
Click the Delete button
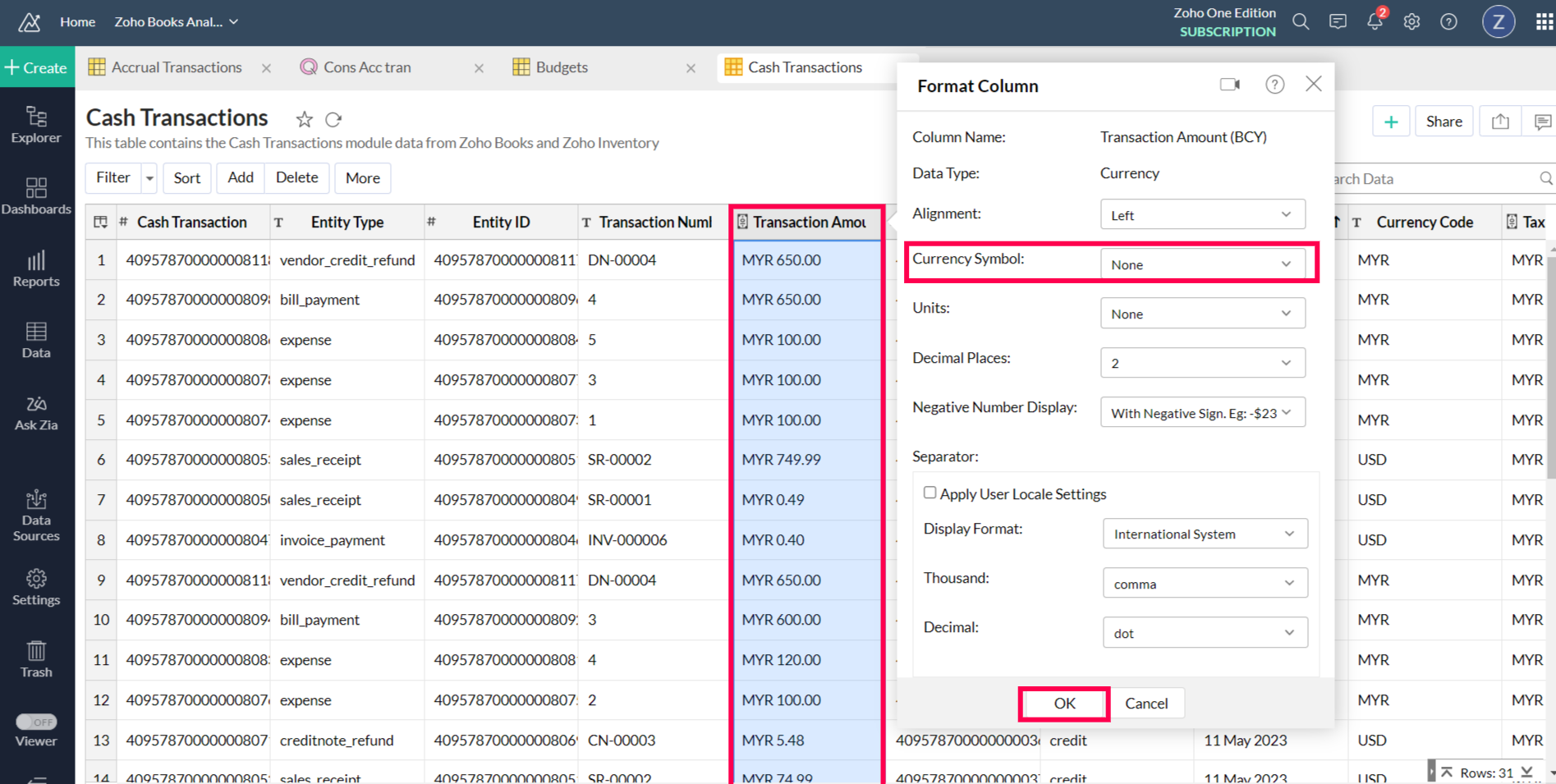coord(296,178)
